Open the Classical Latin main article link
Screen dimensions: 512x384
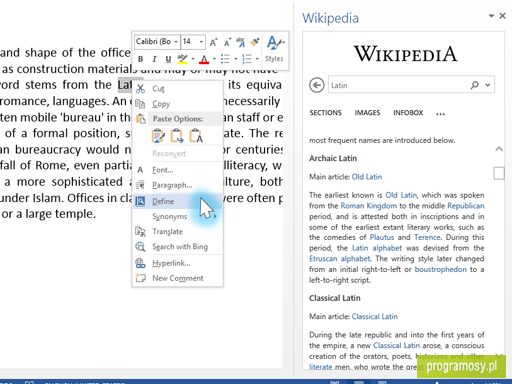coord(375,316)
